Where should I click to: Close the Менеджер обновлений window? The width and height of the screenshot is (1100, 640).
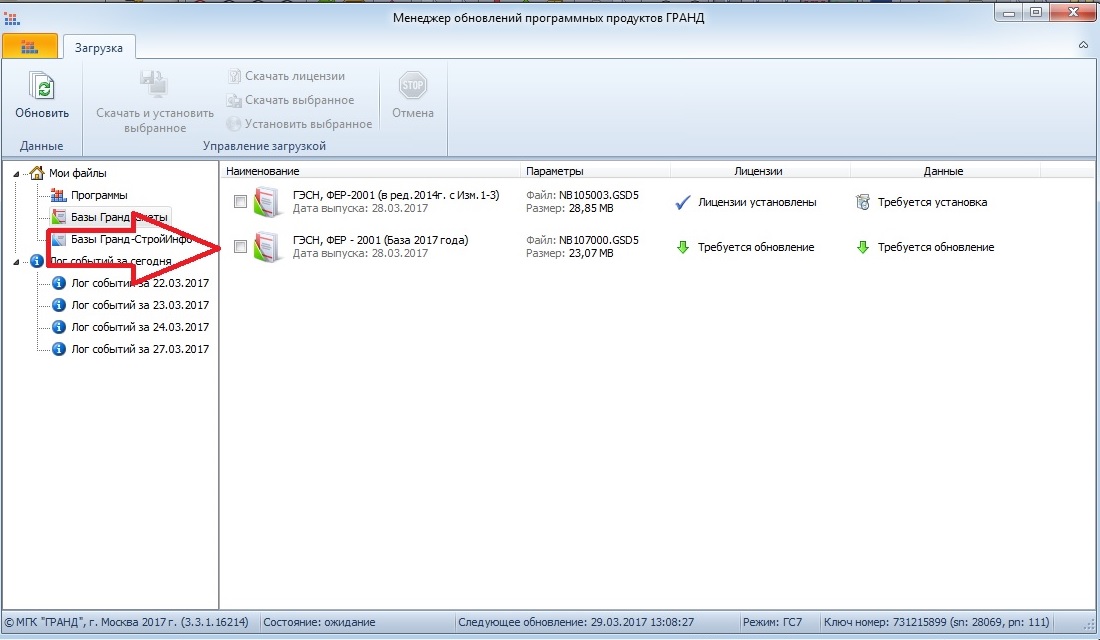1073,13
